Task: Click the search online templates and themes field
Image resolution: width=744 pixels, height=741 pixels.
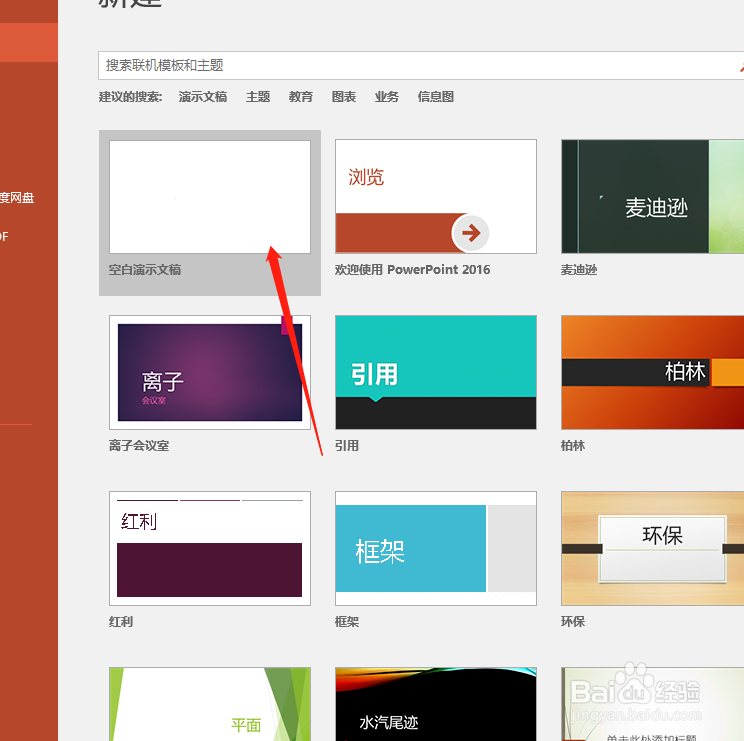Action: pyautogui.click(x=421, y=65)
